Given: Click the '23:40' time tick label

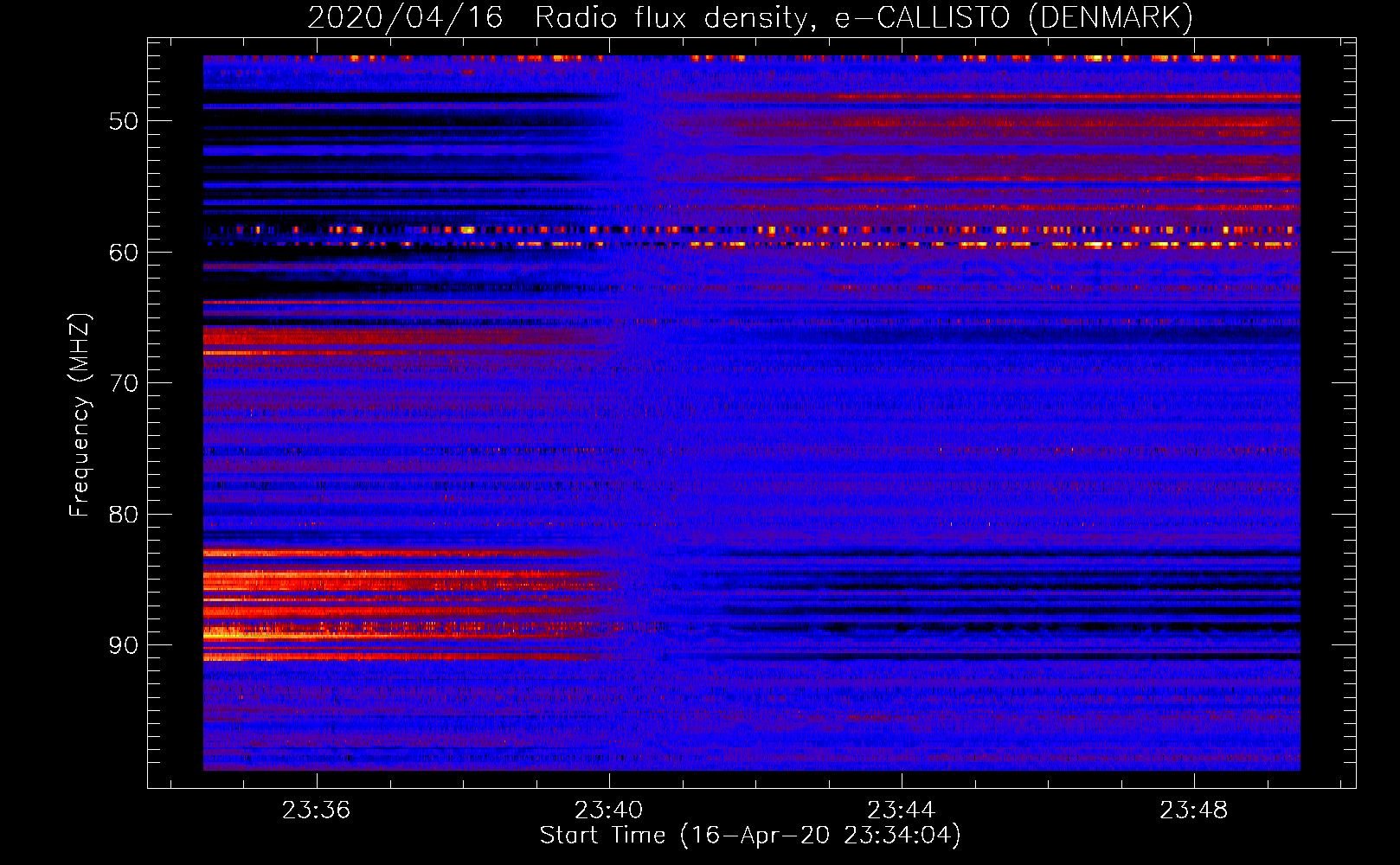Looking at the screenshot, I should [608, 811].
